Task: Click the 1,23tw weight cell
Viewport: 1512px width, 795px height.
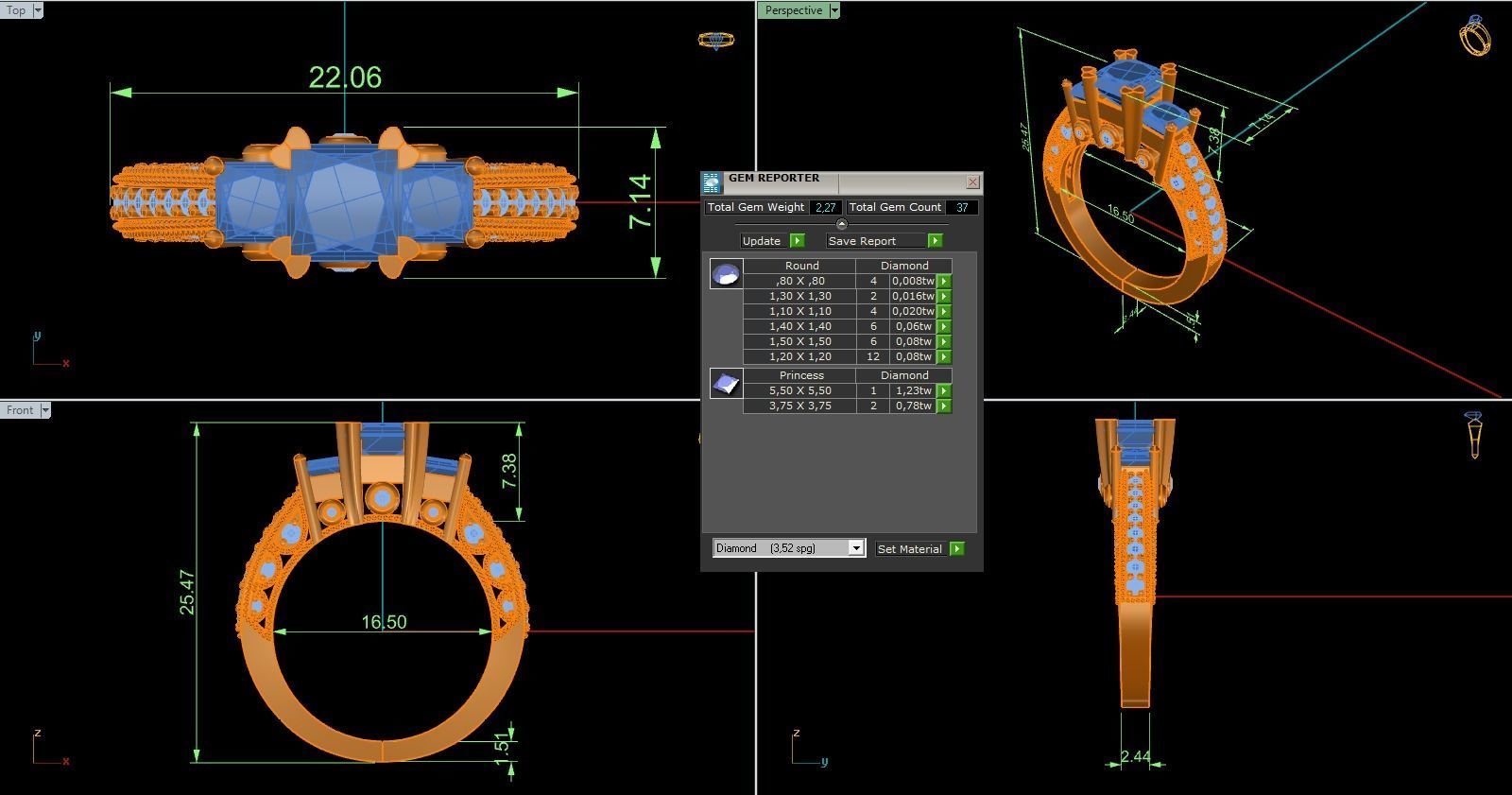Action: pyautogui.click(x=914, y=390)
